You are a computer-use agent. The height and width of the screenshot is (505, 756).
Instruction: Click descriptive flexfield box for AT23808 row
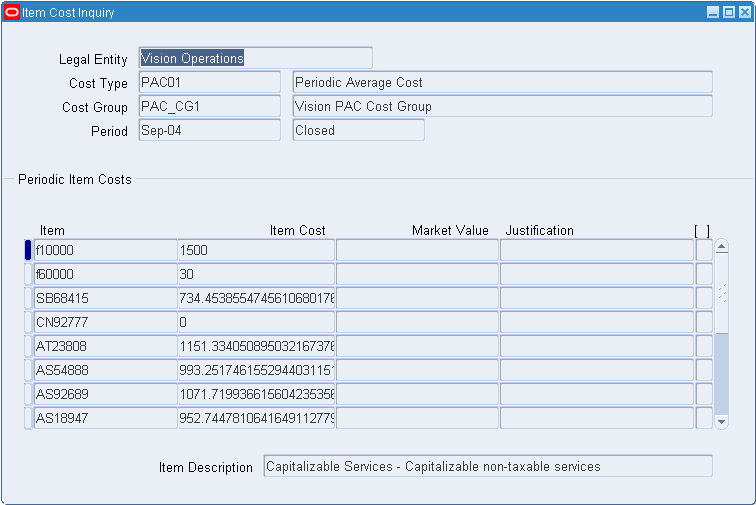(704, 346)
